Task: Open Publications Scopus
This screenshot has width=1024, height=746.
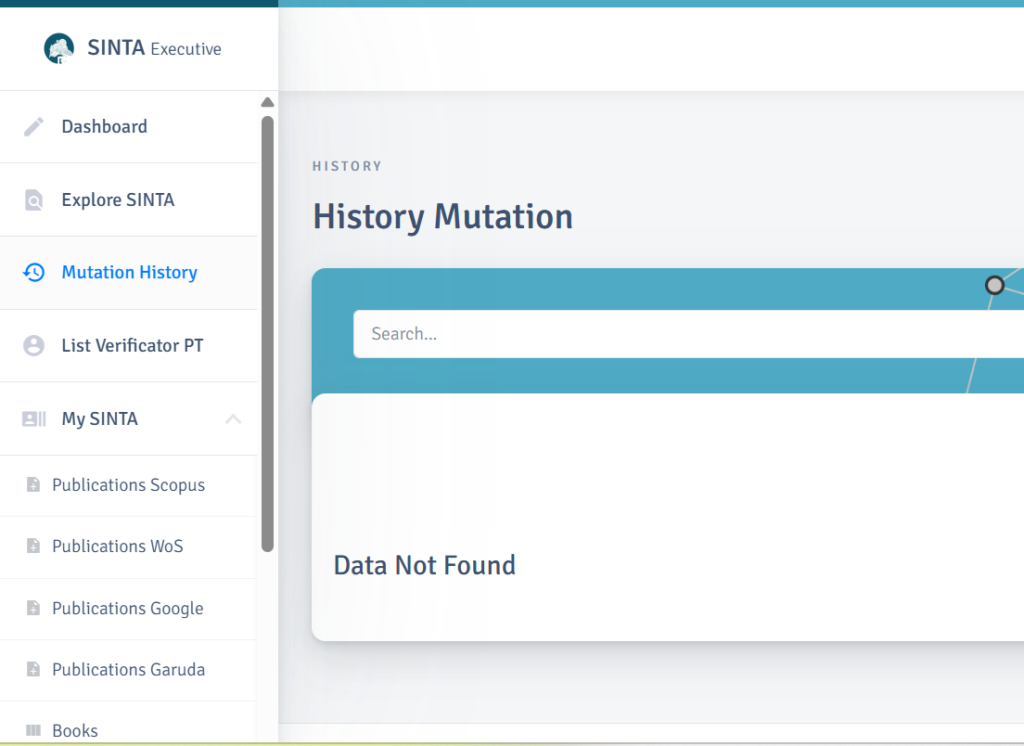Action: click(x=128, y=485)
